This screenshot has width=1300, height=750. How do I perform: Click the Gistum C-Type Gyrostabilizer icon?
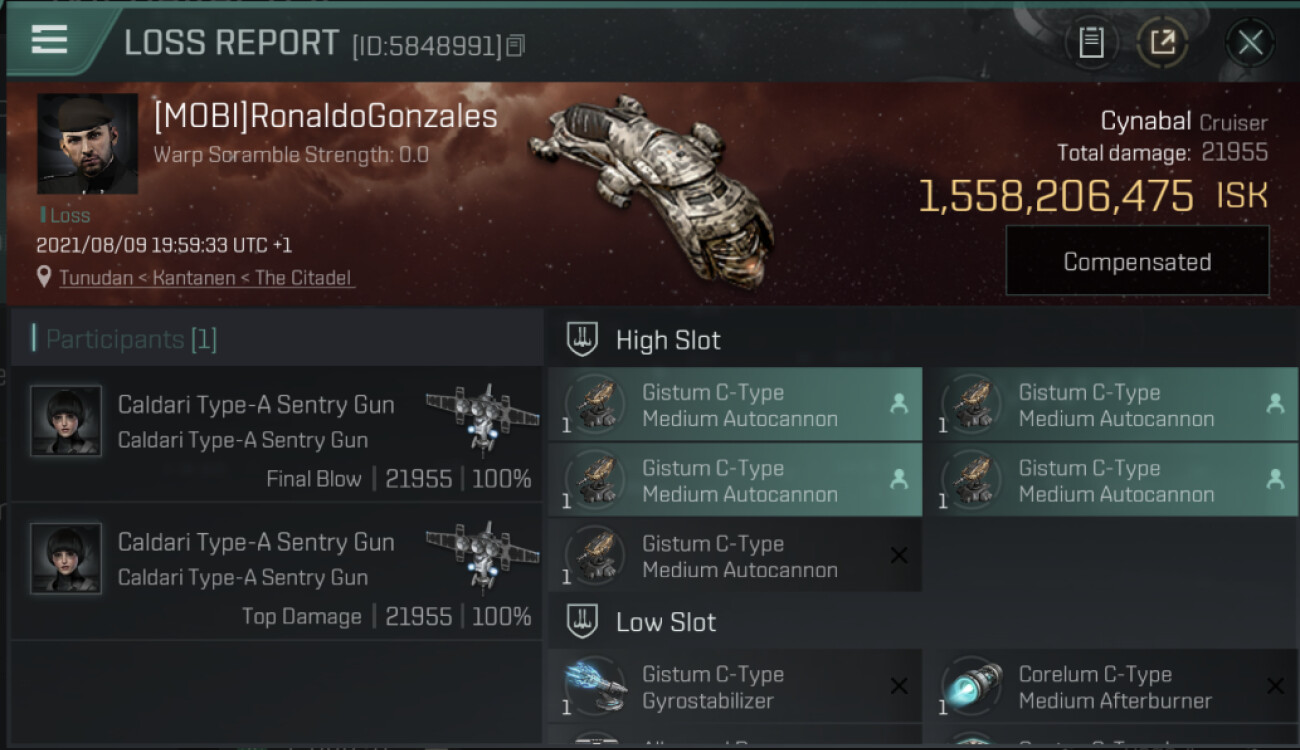(x=595, y=686)
